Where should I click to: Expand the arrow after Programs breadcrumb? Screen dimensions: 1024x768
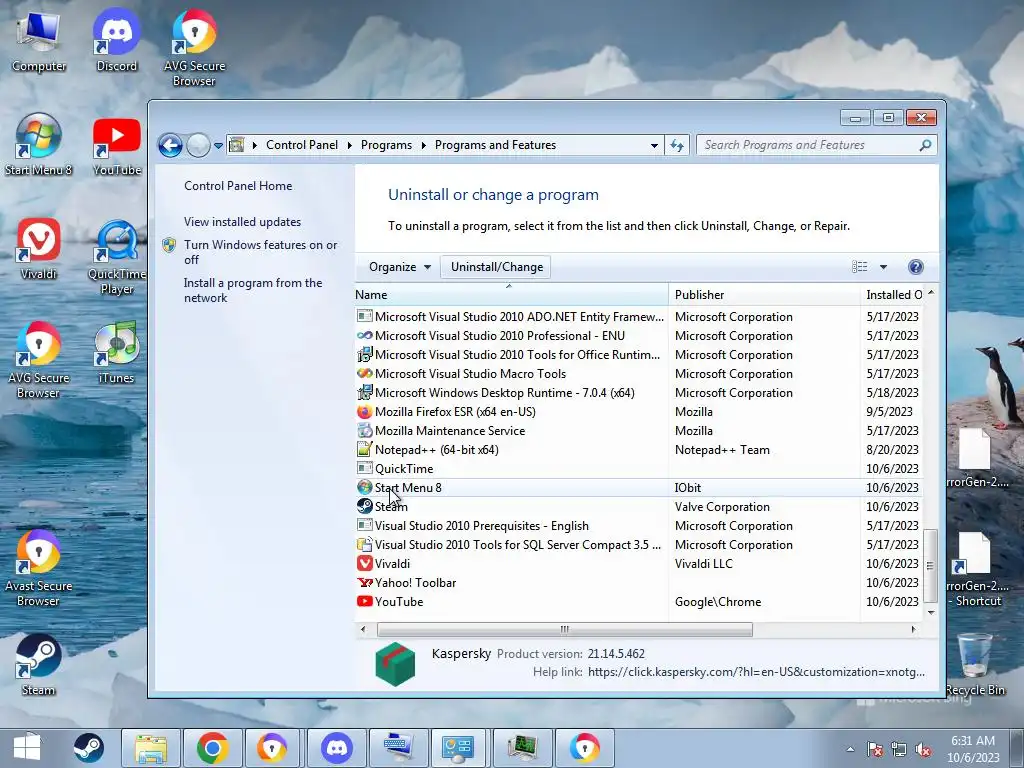pyautogui.click(x=423, y=145)
